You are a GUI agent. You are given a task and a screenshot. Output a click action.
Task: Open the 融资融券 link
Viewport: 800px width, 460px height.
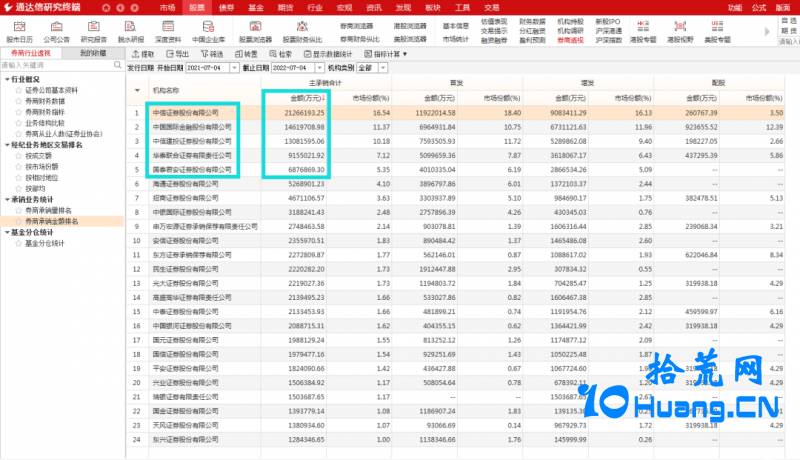pyautogui.click(x=494, y=40)
